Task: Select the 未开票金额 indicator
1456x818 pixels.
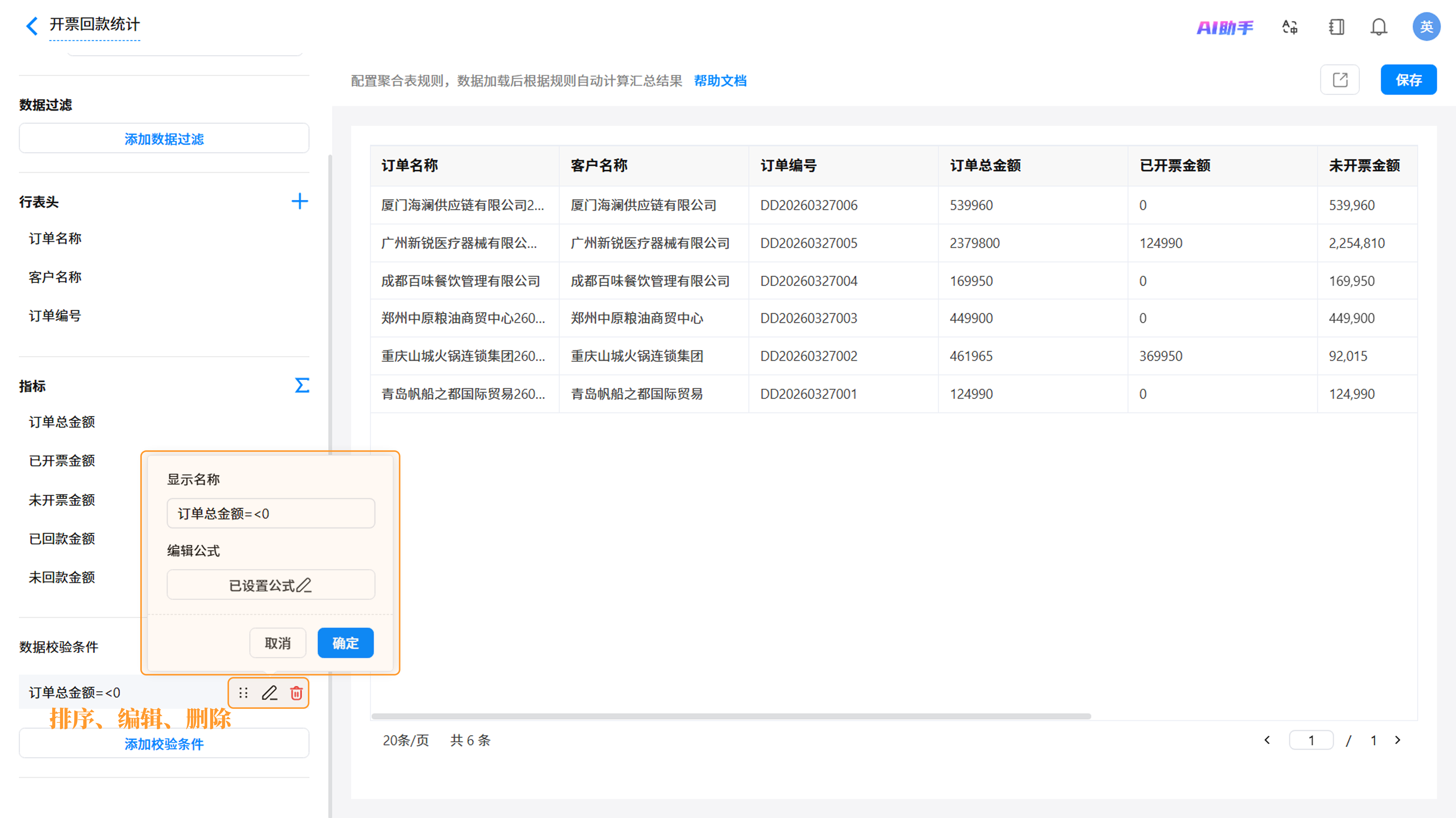Action: coord(62,499)
